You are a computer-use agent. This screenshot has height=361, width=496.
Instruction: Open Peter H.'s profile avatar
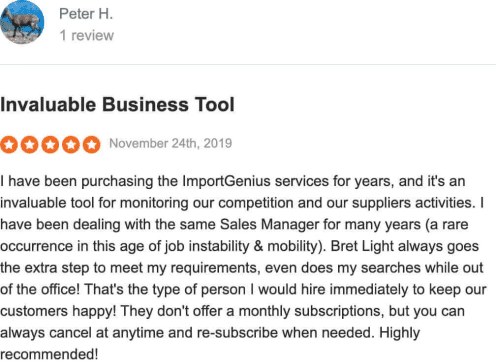coord(22,22)
